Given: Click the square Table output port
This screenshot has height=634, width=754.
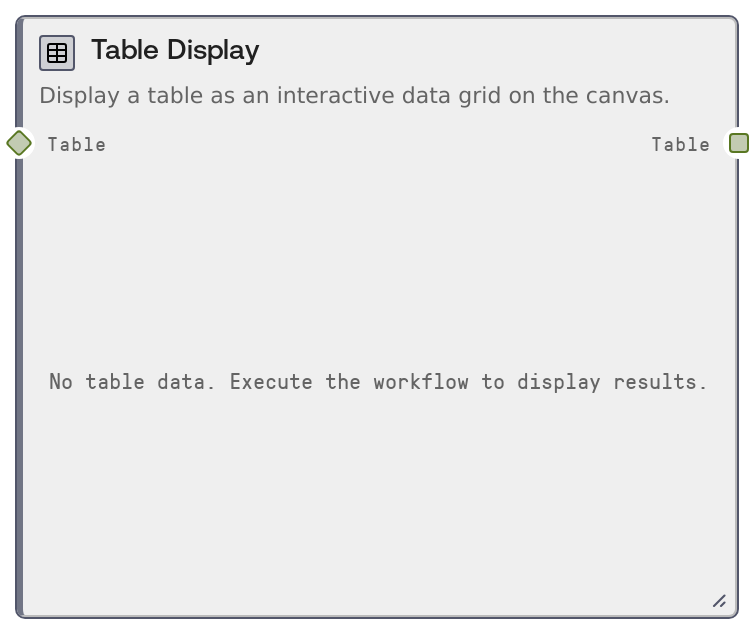Looking at the screenshot, I should [x=738, y=143].
